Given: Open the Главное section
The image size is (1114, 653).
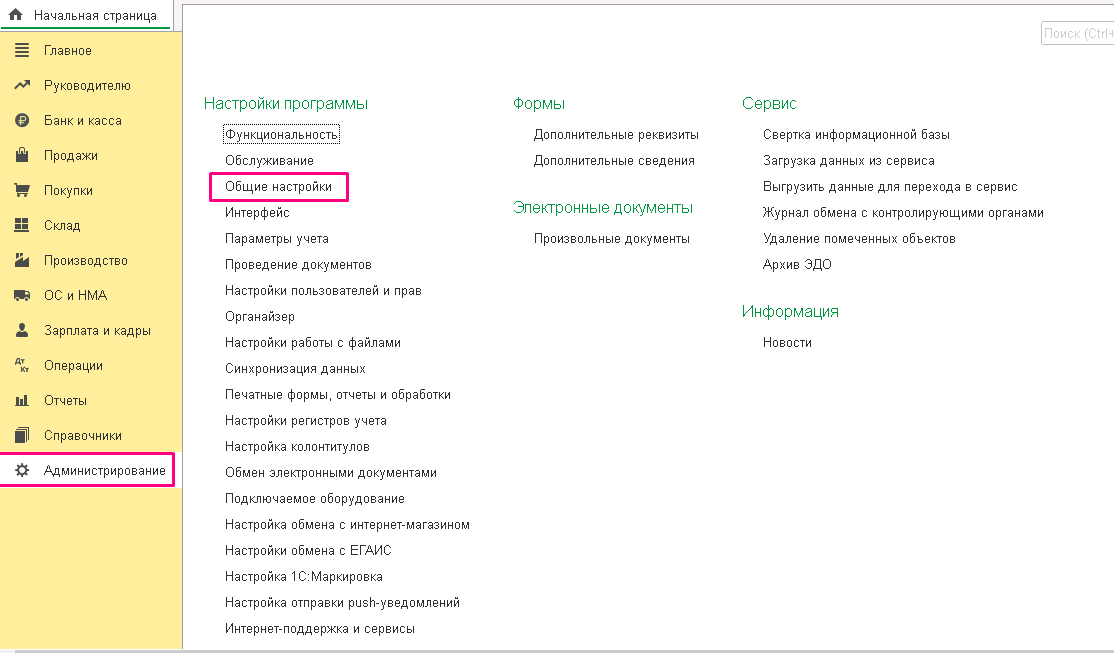Looking at the screenshot, I should pyautogui.click(x=91, y=50).
